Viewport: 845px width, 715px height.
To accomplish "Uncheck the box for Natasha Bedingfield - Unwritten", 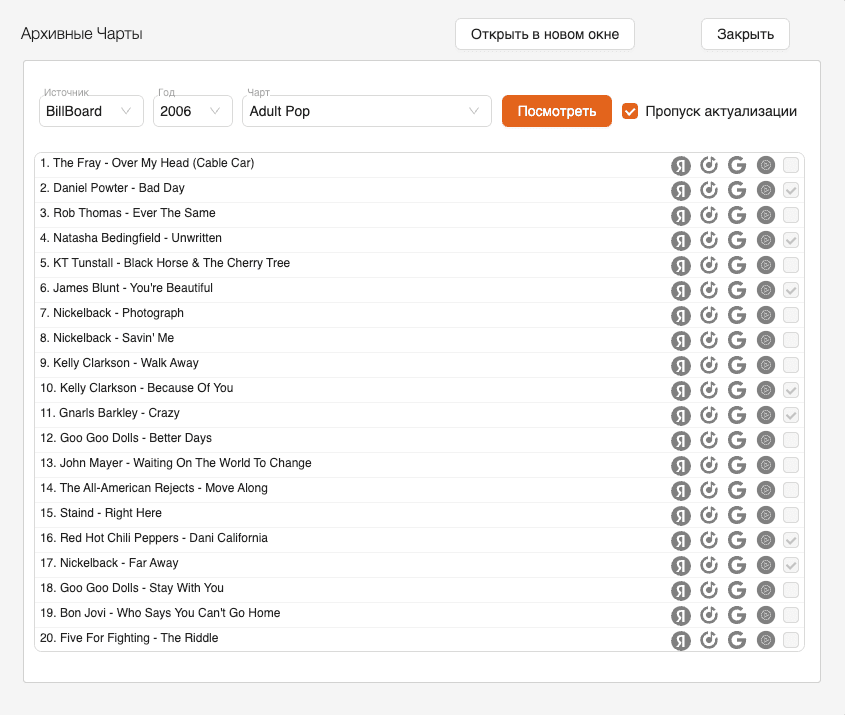I will tap(791, 240).
